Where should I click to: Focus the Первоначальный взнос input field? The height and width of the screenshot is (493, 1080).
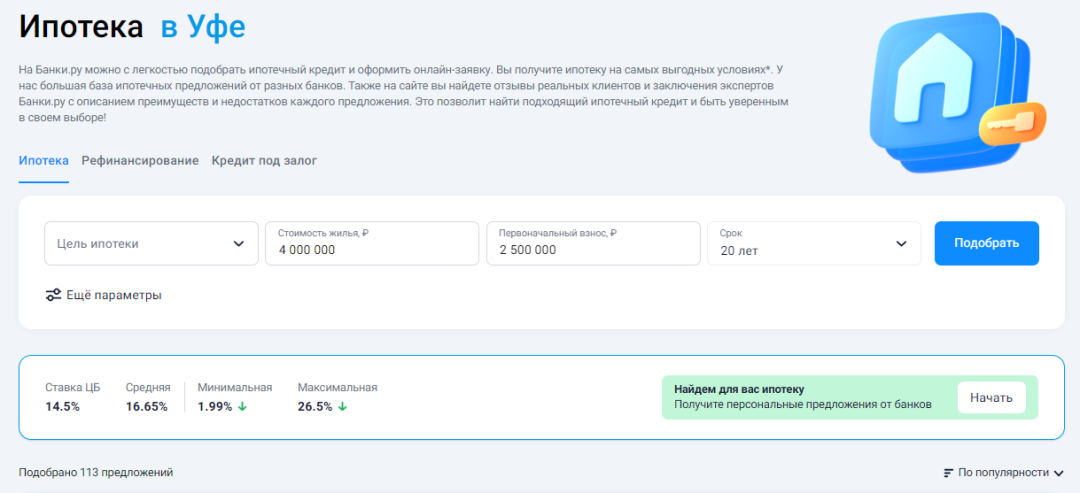(x=593, y=243)
